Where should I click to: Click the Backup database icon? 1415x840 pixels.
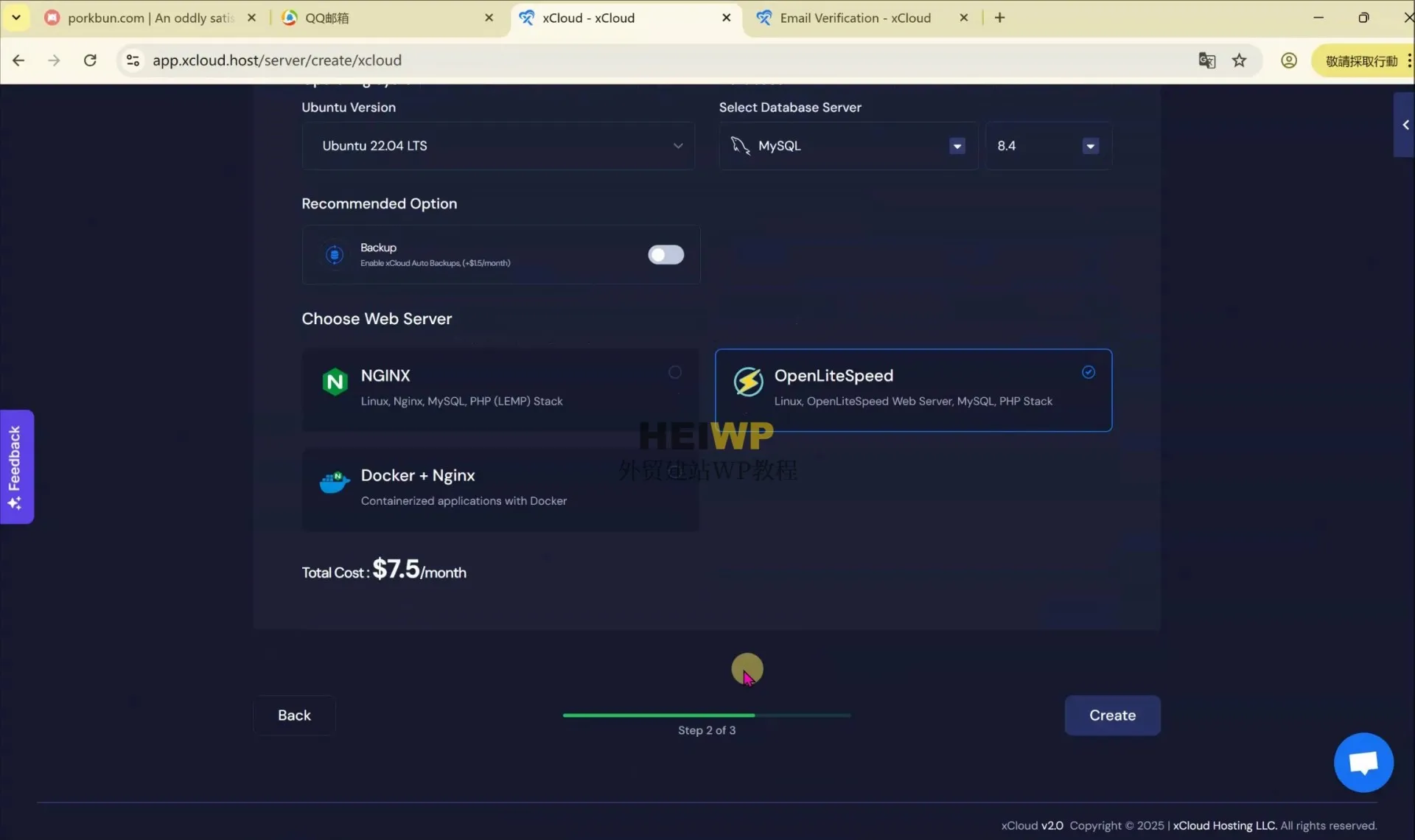[335, 254]
